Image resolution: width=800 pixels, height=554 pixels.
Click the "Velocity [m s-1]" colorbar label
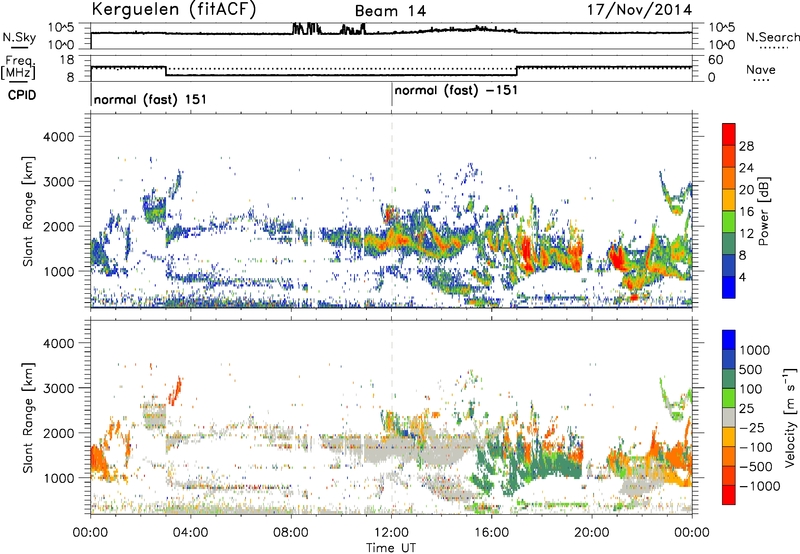point(791,417)
